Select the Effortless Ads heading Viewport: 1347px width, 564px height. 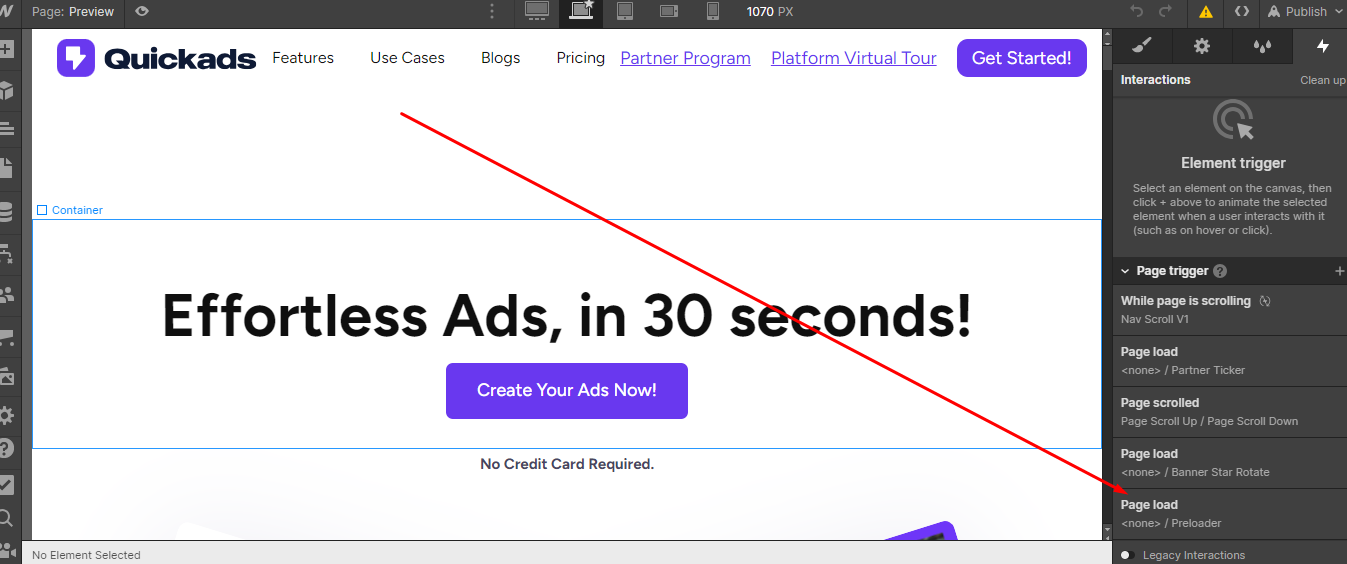(567, 315)
